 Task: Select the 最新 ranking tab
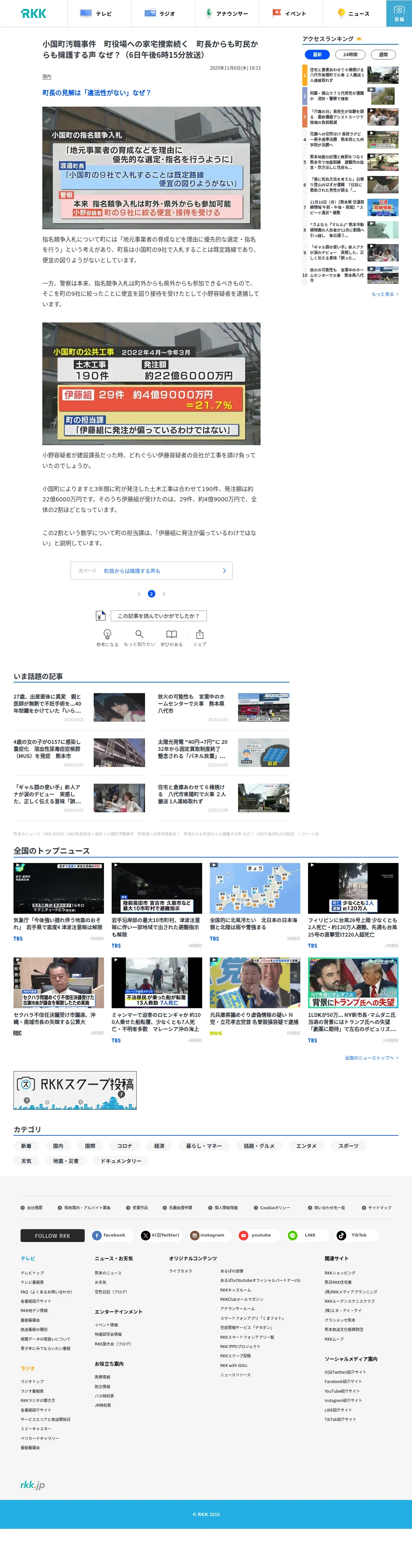317,55
